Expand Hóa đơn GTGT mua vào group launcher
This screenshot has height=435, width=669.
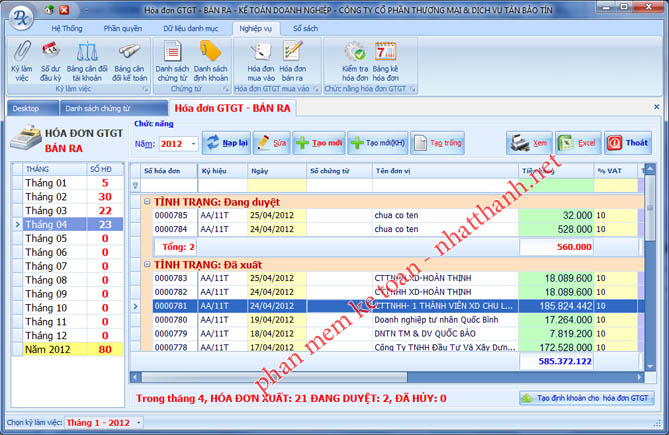click(x=316, y=89)
